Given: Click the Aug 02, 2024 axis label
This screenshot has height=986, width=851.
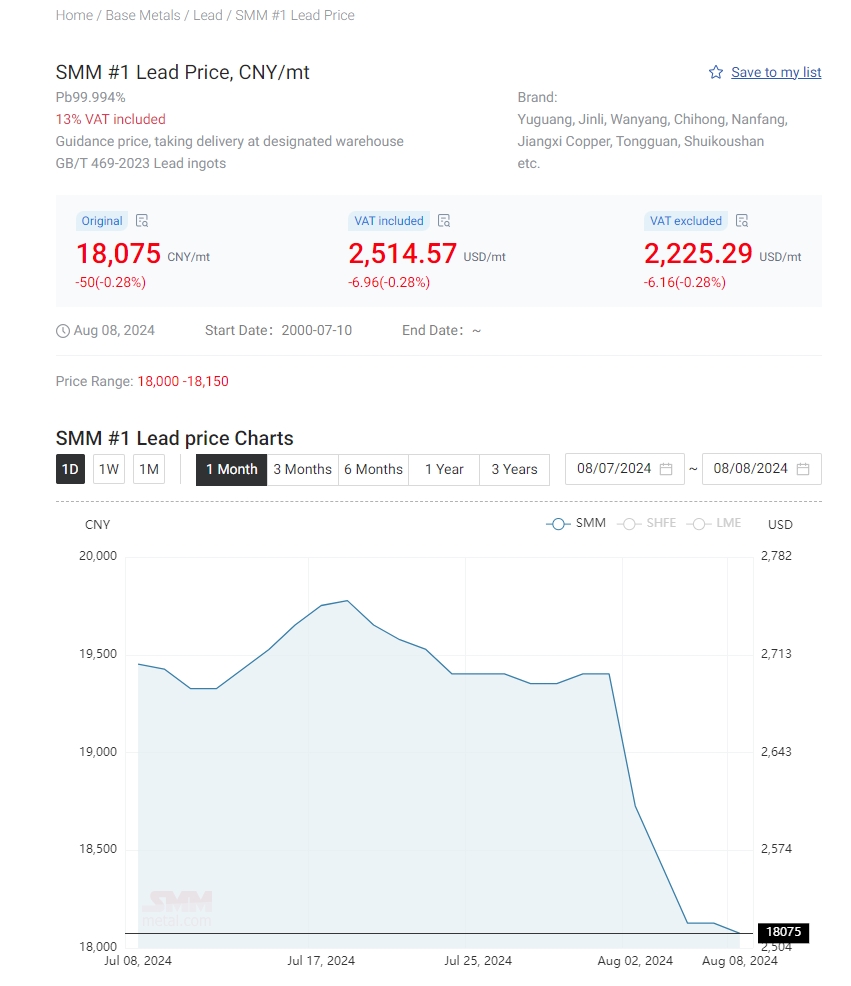Looking at the screenshot, I should click(635, 961).
